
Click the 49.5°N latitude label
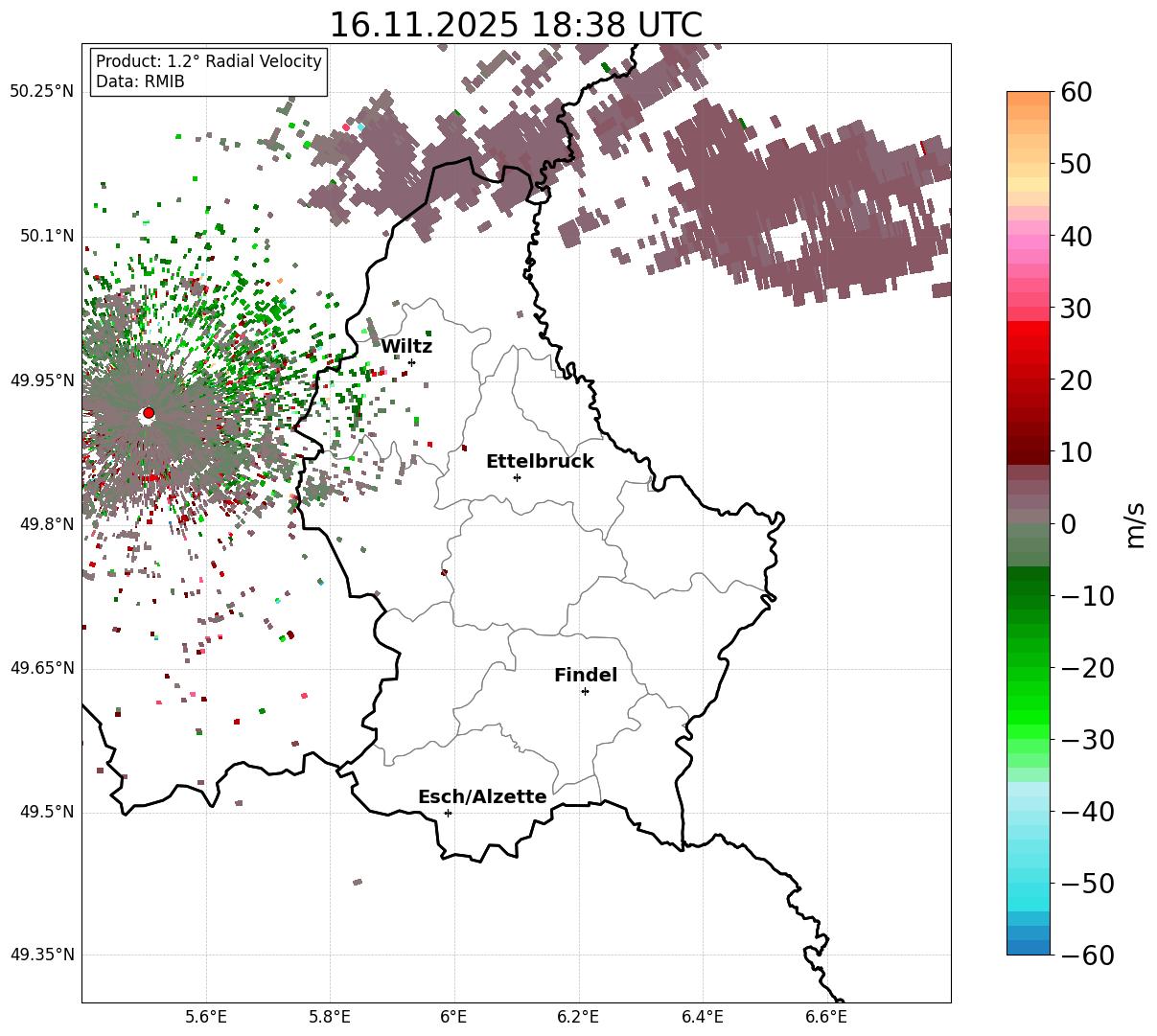pos(46,812)
